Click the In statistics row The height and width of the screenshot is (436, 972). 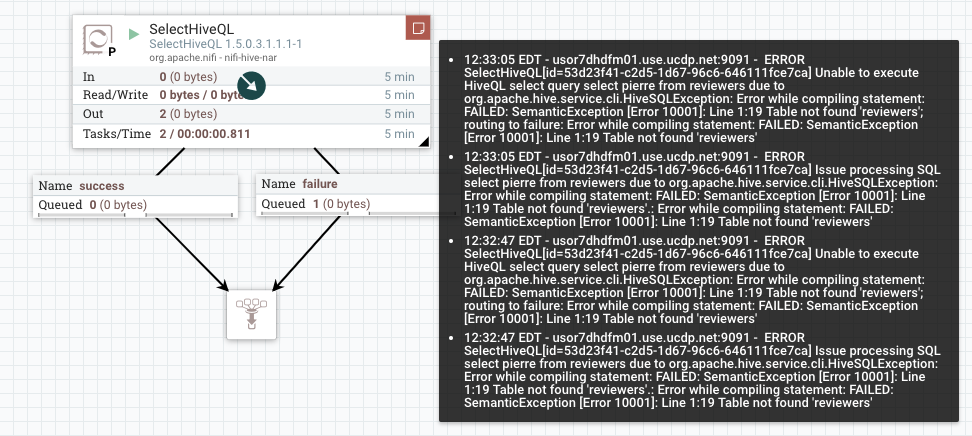click(x=251, y=77)
